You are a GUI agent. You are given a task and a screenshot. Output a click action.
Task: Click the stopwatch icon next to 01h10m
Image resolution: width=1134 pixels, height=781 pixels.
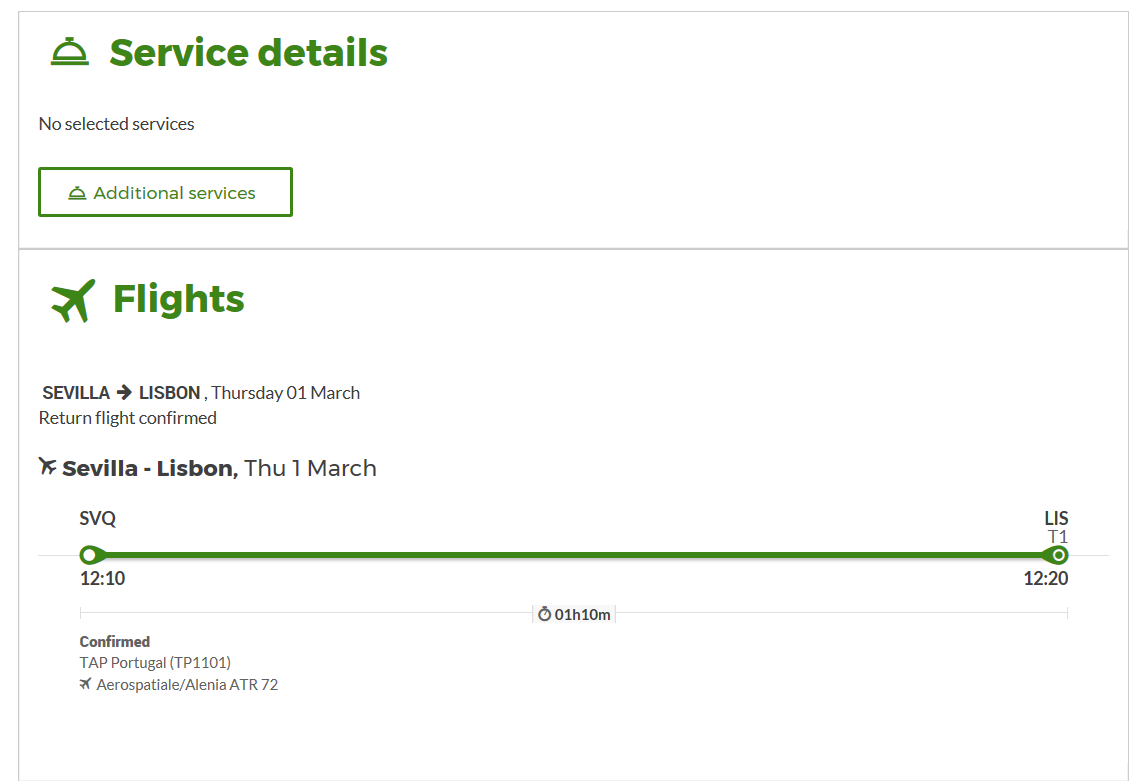click(544, 614)
